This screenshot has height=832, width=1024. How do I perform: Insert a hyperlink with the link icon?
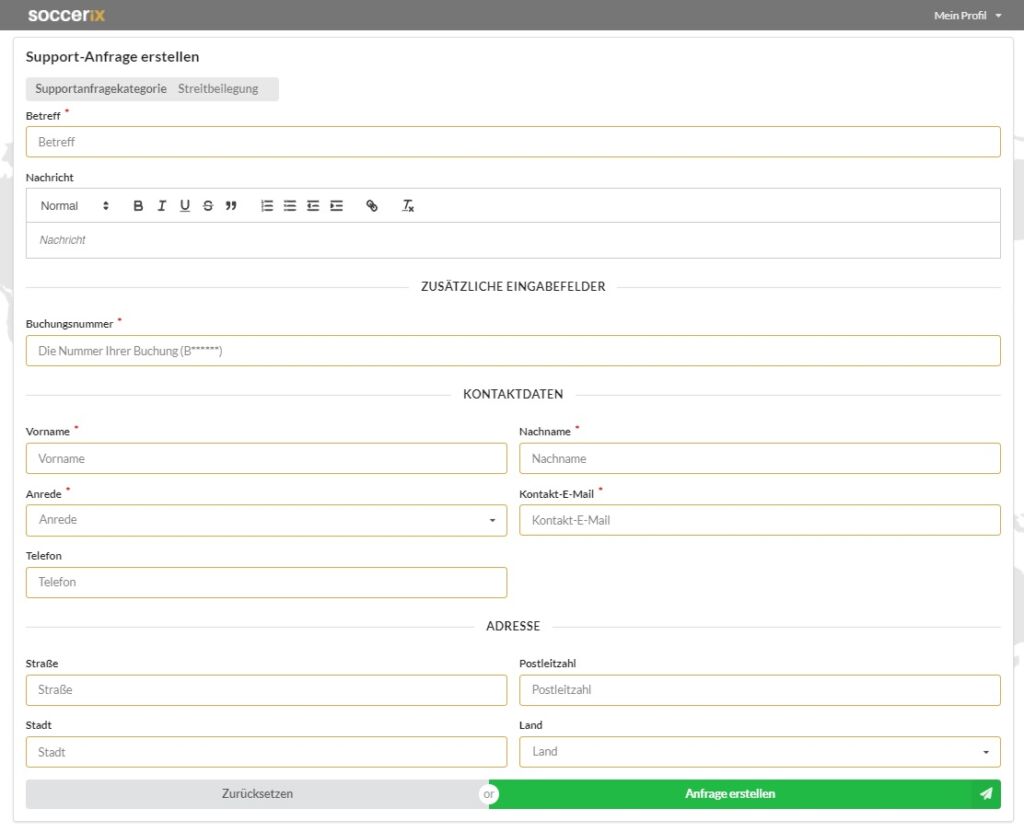(x=372, y=206)
